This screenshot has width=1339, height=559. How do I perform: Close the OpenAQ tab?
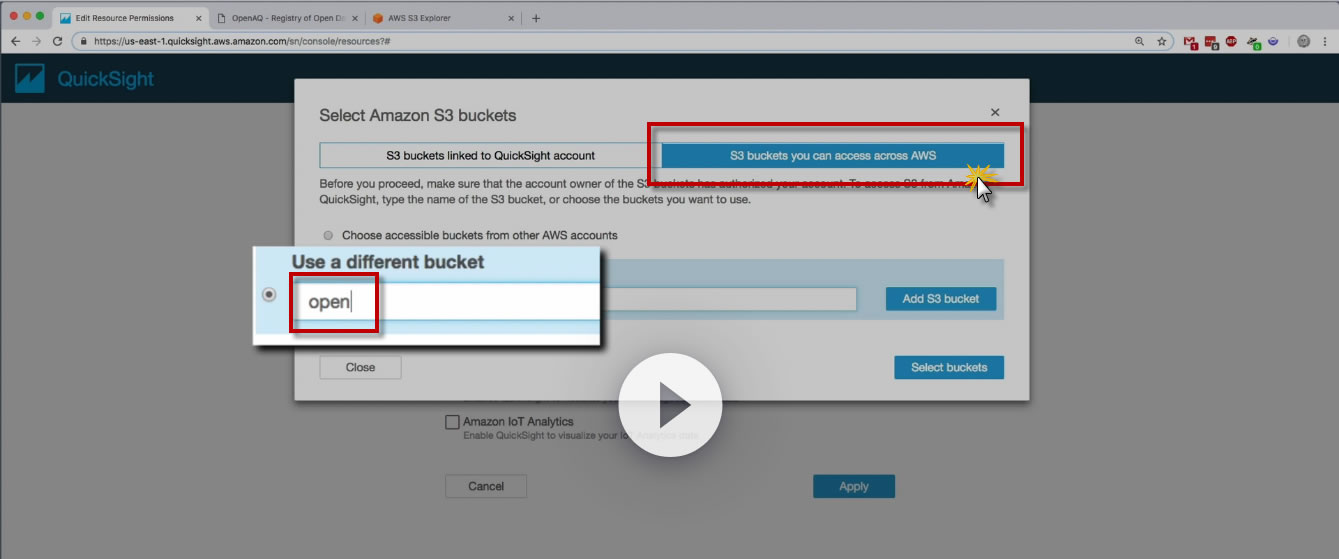click(355, 18)
